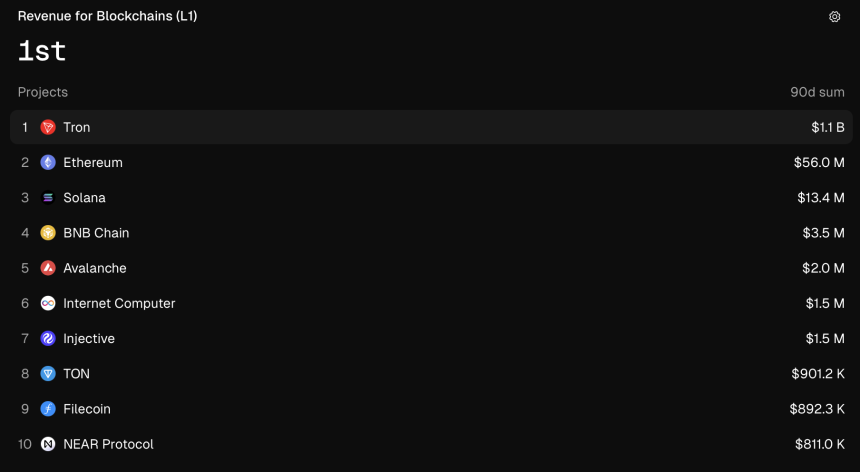Click the TON logo icon
860x472 pixels.
[x=48, y=374]
